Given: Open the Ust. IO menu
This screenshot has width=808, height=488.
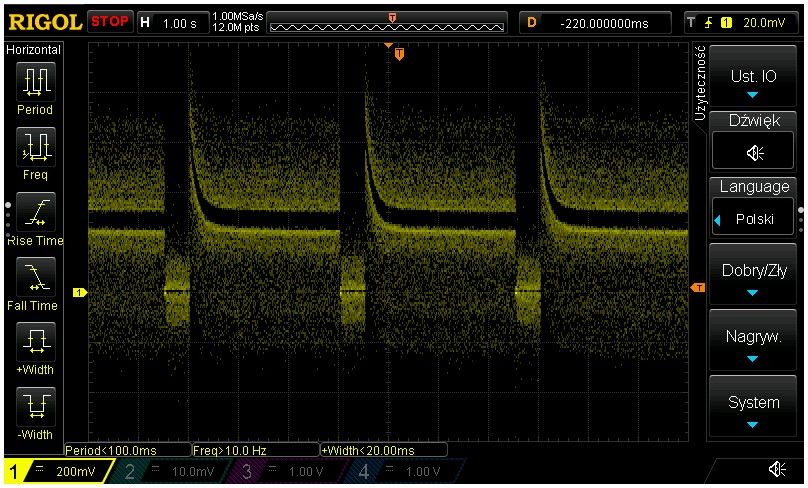Looking at the screenshot, I should pyautogui.click(x=753, y=76).
